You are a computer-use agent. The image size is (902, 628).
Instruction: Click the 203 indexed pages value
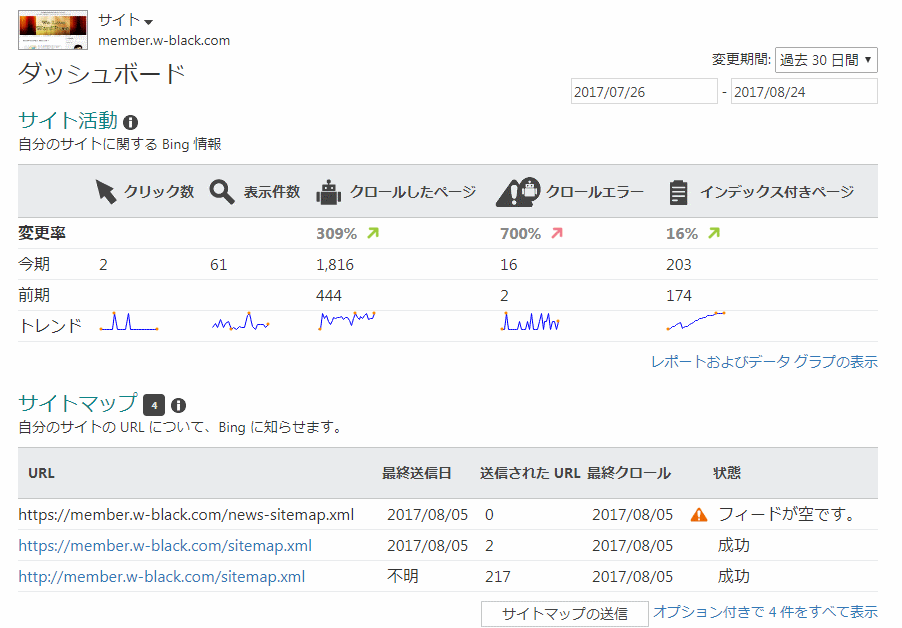(679, 265)
